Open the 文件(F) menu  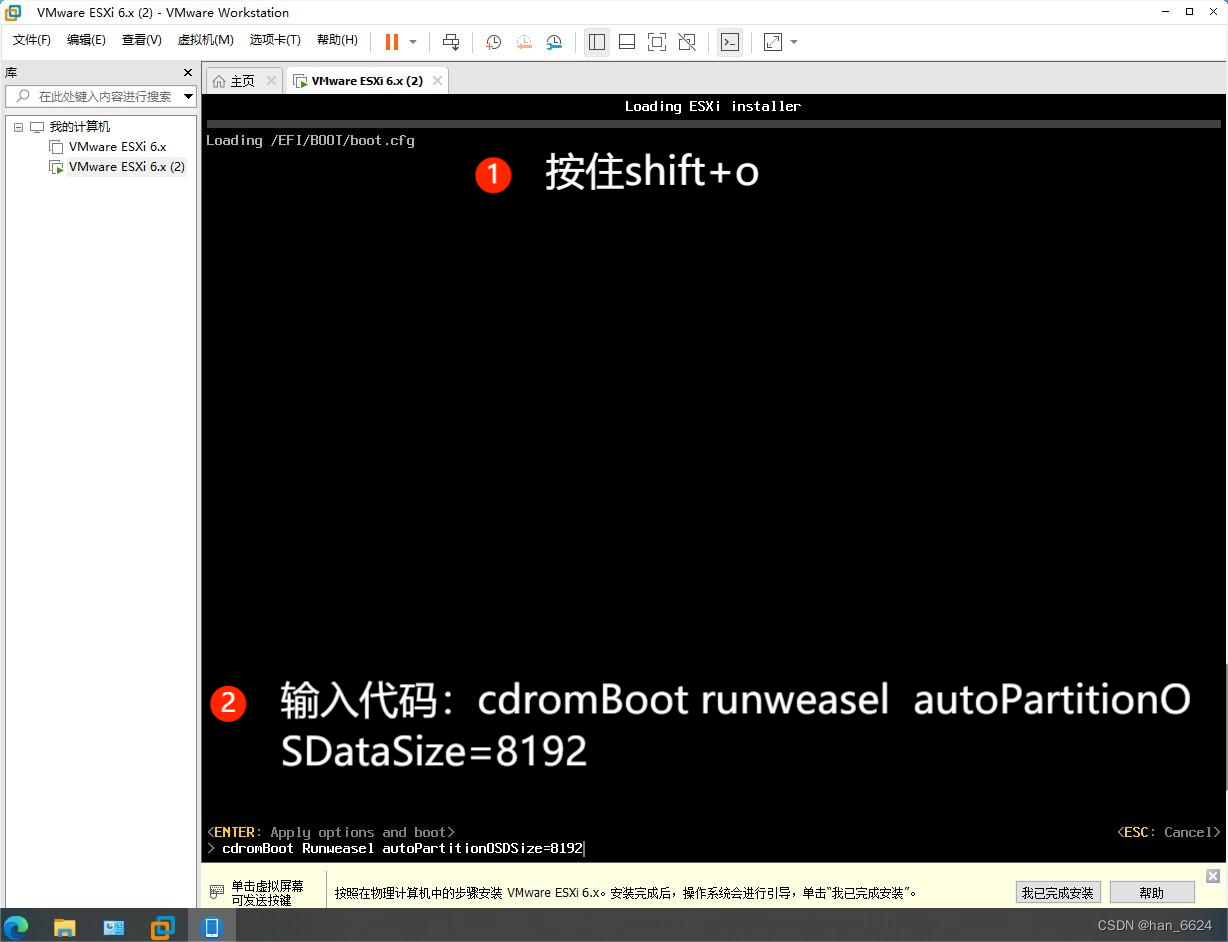[32, 40]
